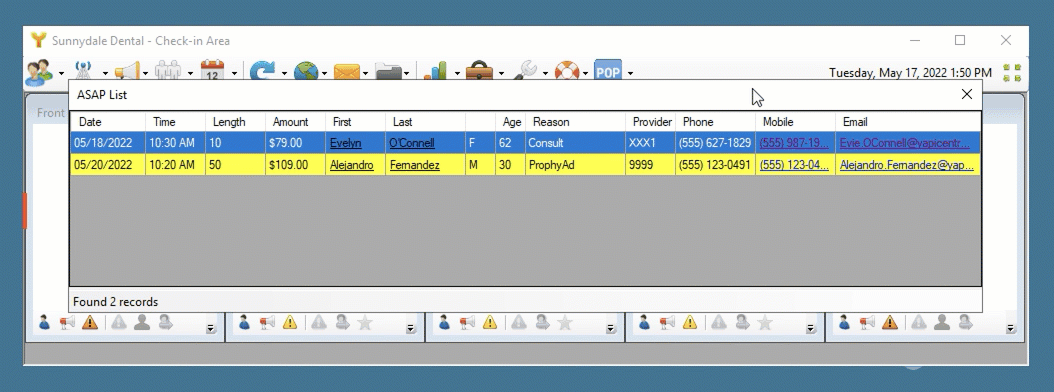Expand dropdown arrow next to POP icon
1054x392 pixels.
click(x=630, y=73)
